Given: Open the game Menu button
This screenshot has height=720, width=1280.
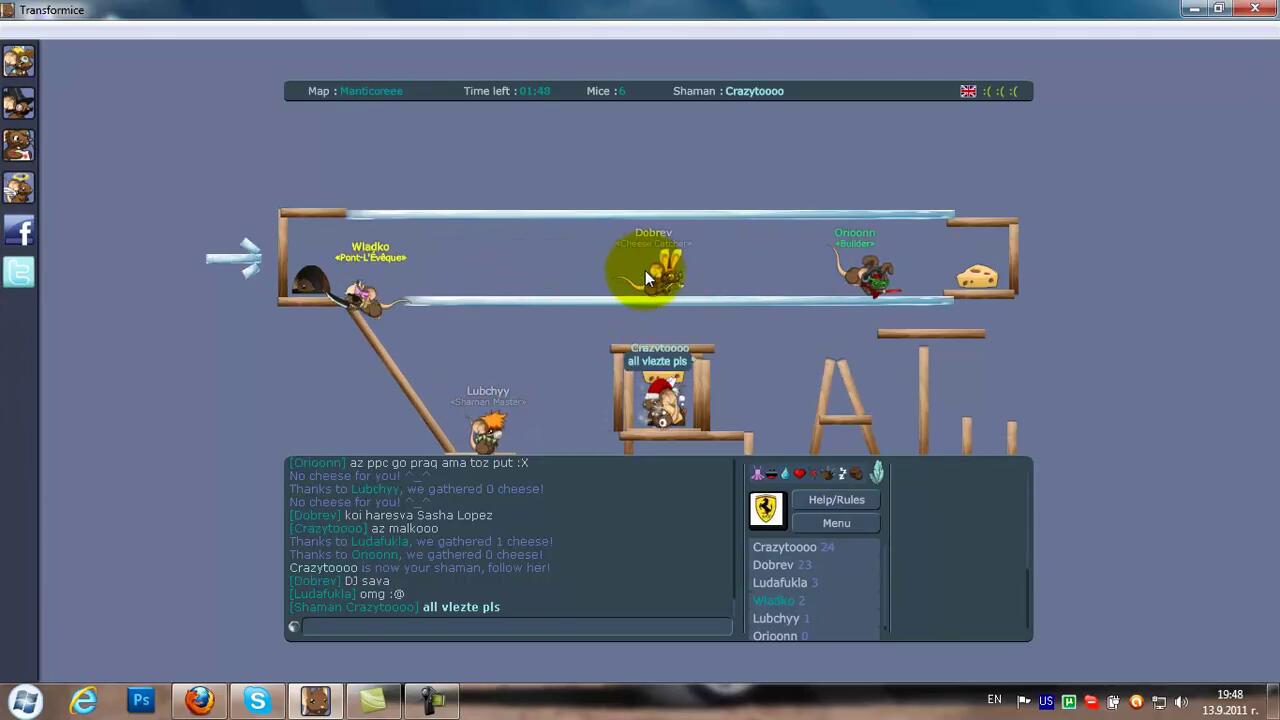Looking at the screenshot, I should tap(836, 523).
